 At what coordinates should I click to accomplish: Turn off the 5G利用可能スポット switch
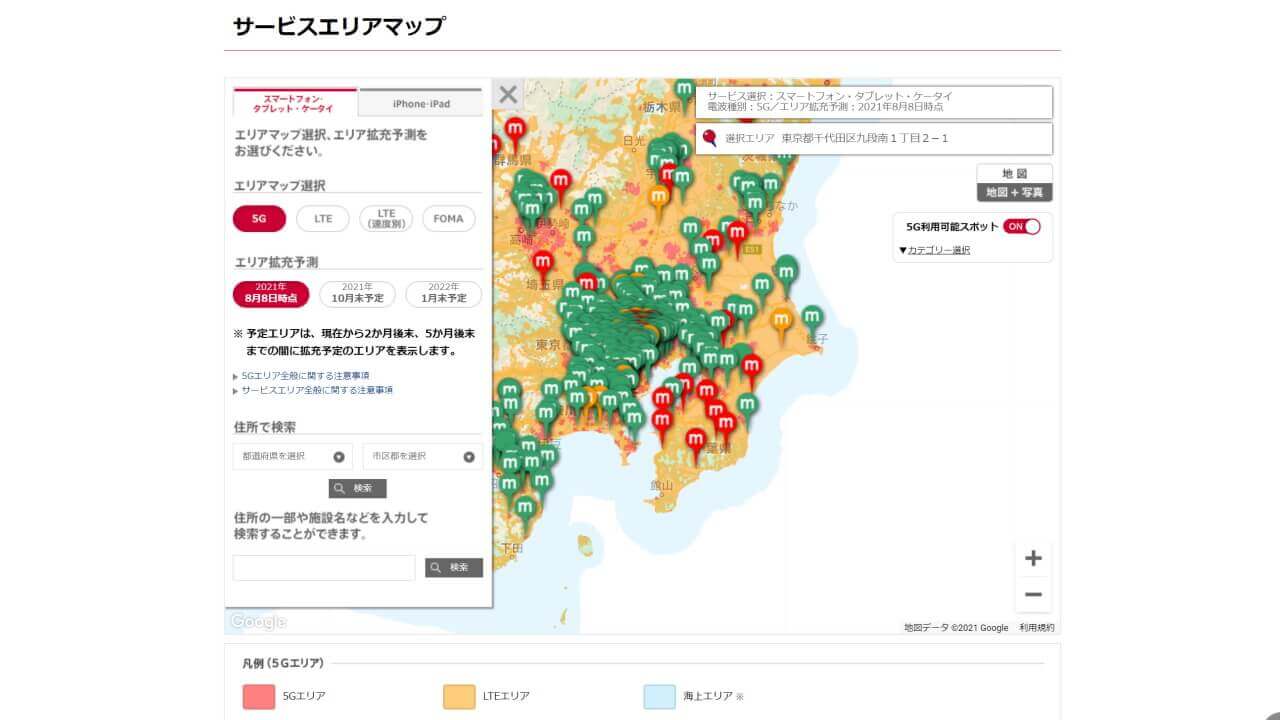point(1019,227)
